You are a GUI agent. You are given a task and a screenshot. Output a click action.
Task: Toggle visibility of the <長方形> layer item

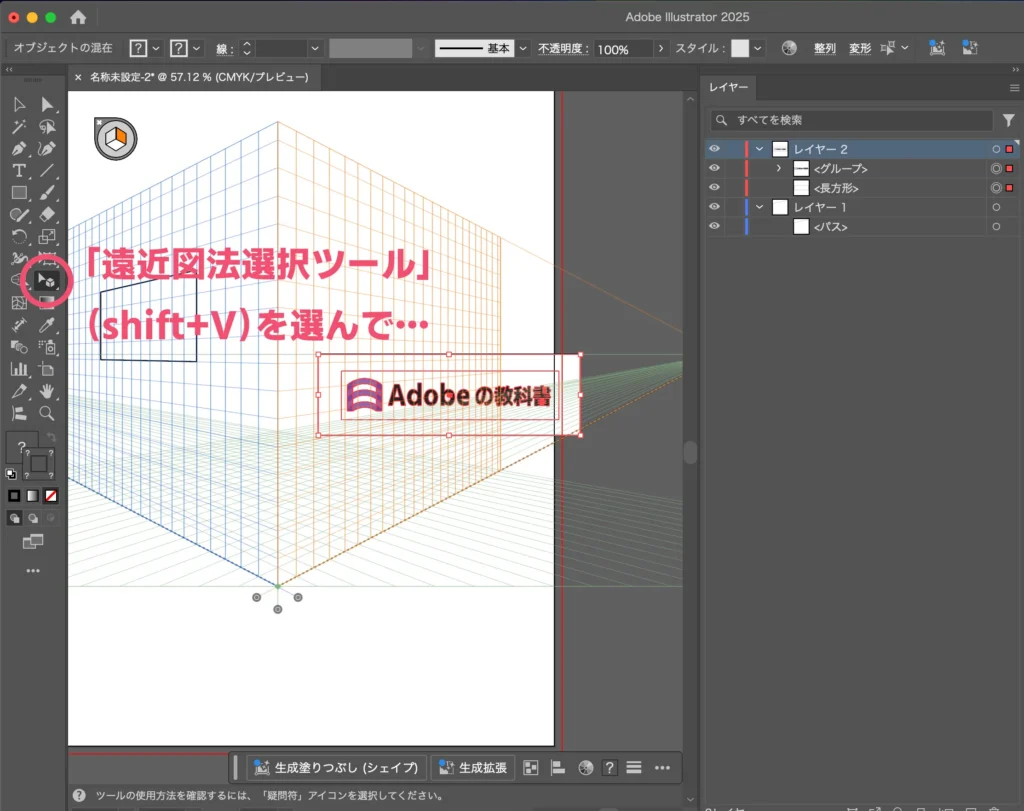714,187
